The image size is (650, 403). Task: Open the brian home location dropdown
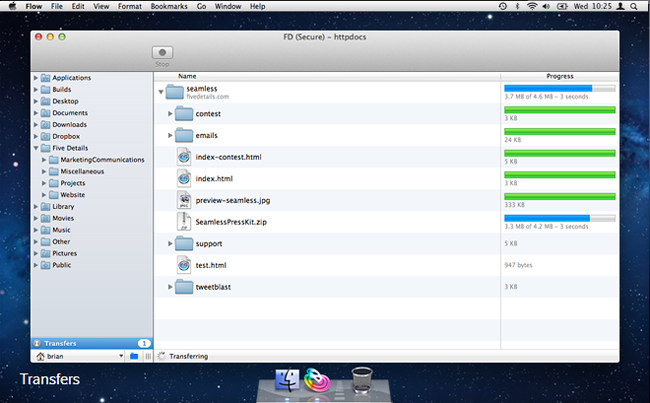pos(79,356)
